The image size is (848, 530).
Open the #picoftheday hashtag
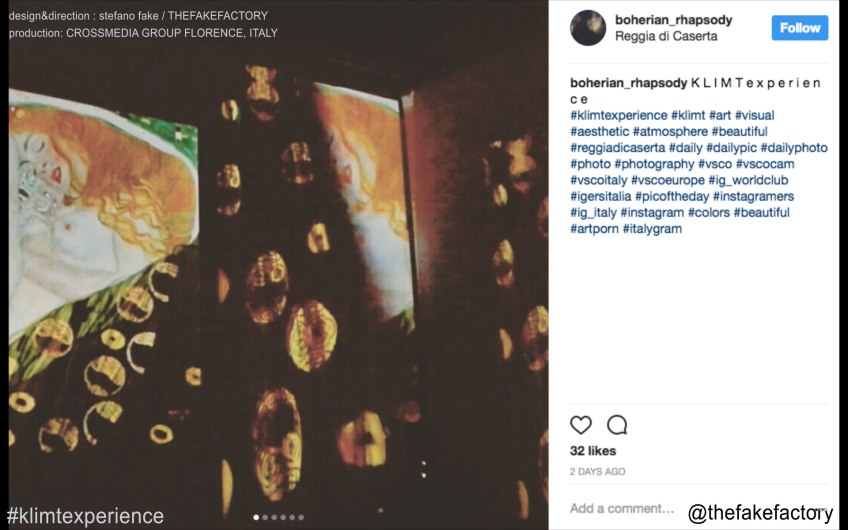(672, 196)
